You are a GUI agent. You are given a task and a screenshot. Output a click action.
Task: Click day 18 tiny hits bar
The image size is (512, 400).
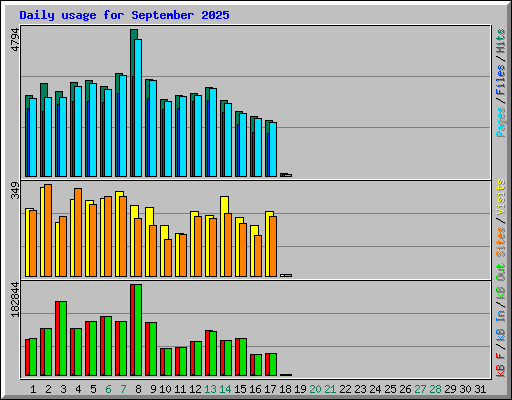(283, 175)
